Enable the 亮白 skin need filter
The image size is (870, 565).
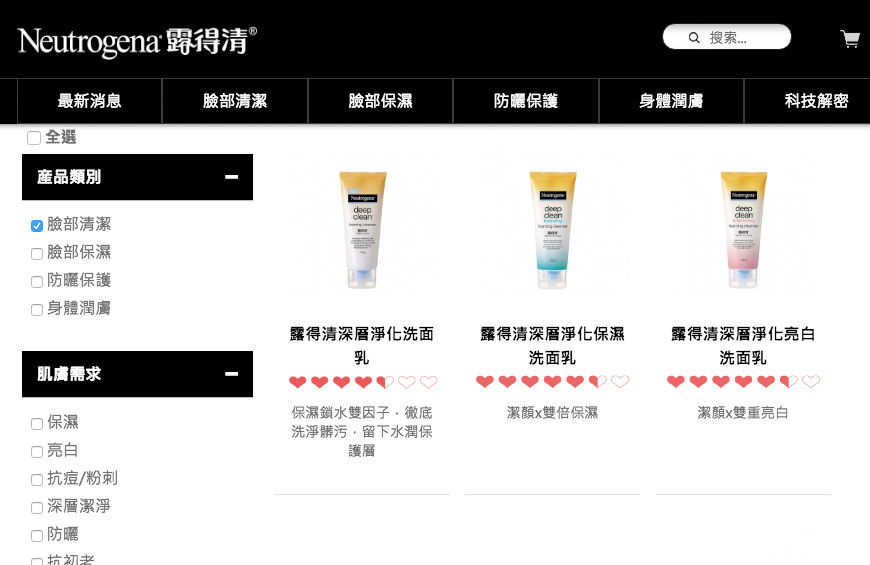pos(37,451)
